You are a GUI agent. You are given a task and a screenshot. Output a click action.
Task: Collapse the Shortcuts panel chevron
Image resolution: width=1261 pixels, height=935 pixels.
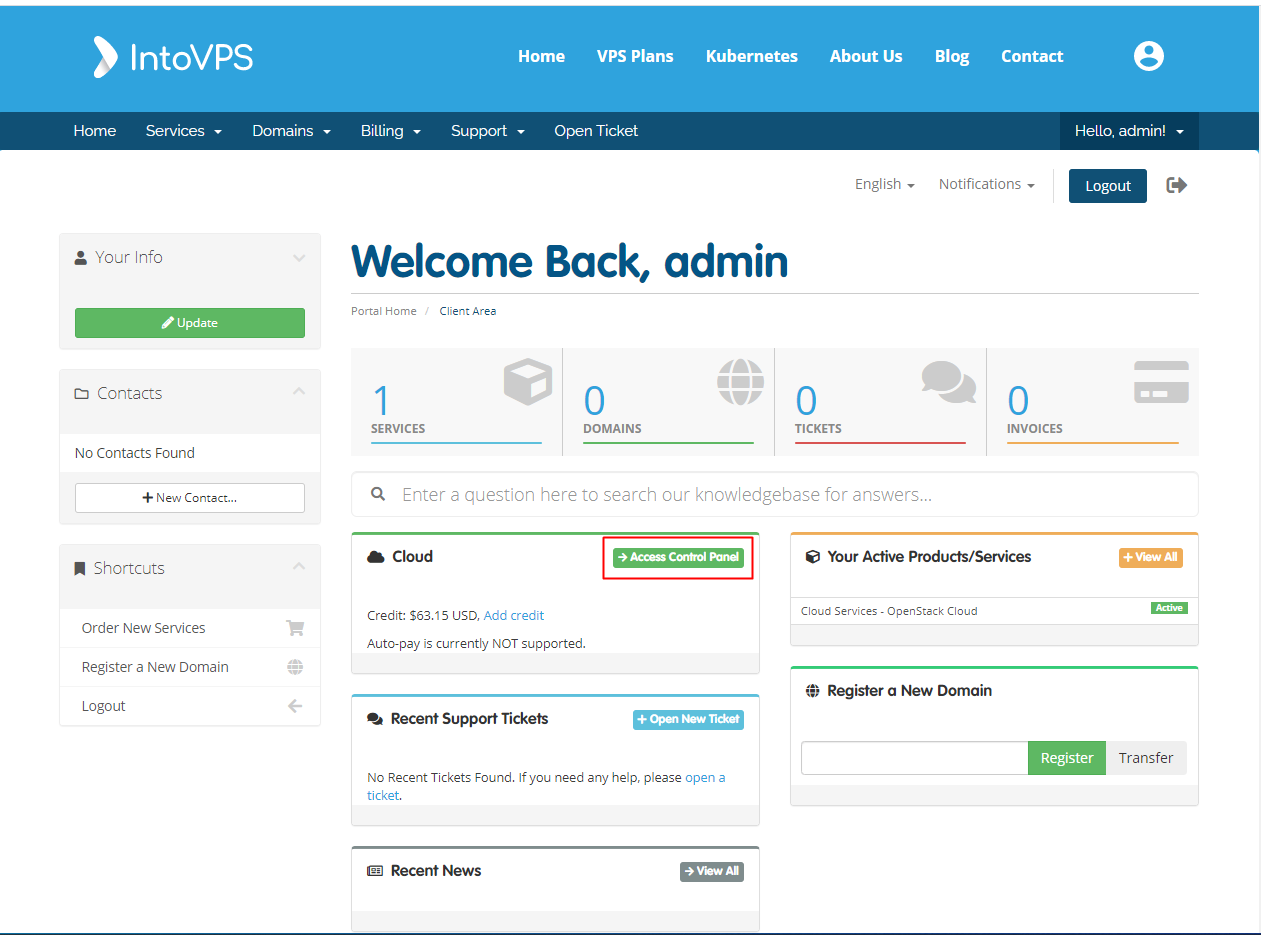point(299,566)
